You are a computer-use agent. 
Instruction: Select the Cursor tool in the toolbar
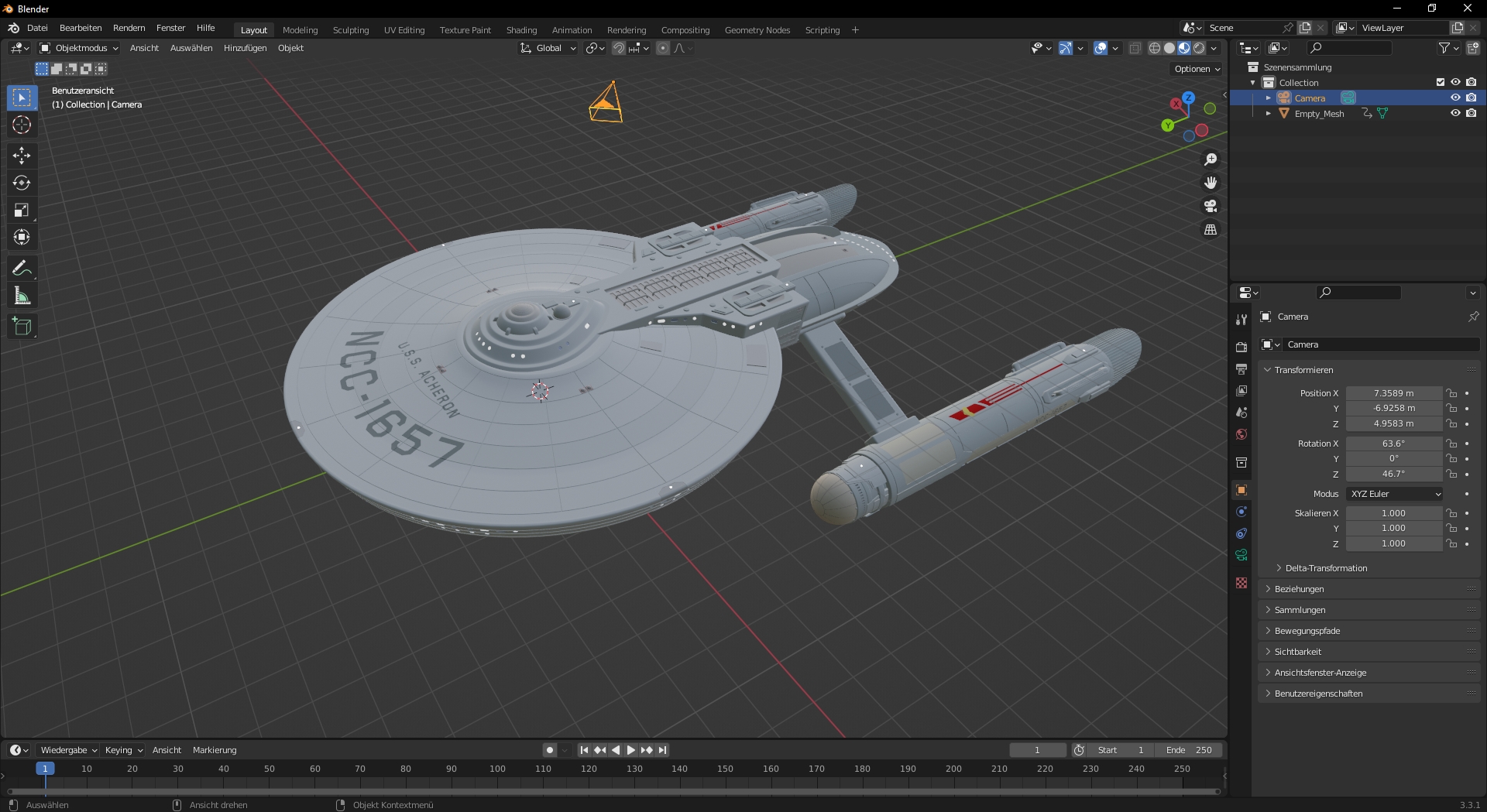click(x=22, y=125)
